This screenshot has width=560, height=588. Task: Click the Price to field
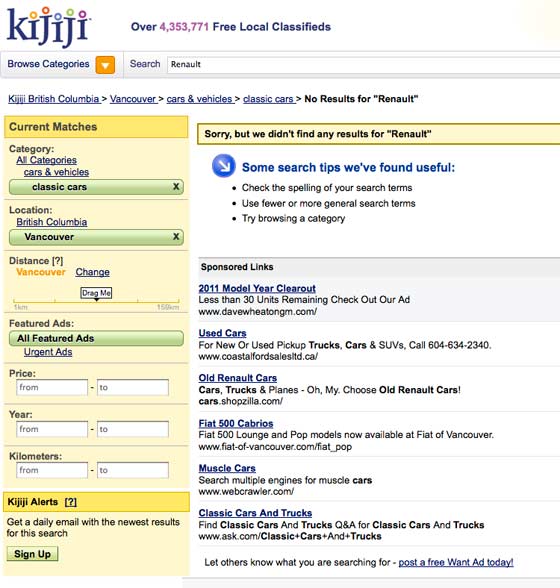pyautogui.click(x=133, y=387)
